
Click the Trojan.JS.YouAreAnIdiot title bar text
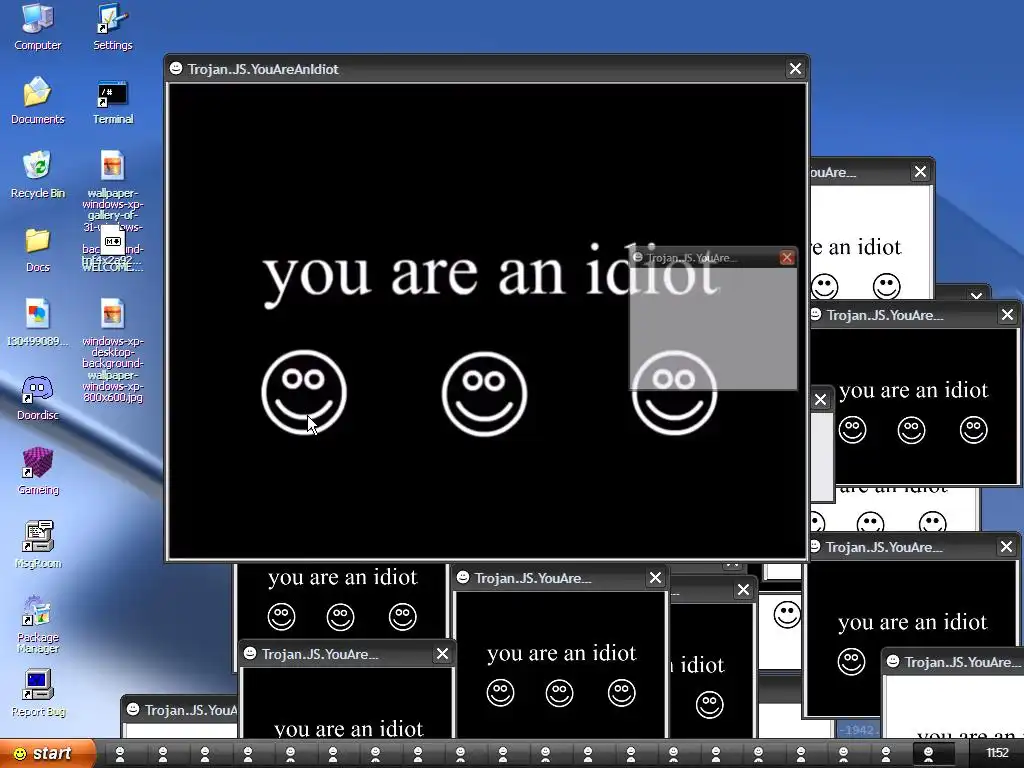coord(263,69)
